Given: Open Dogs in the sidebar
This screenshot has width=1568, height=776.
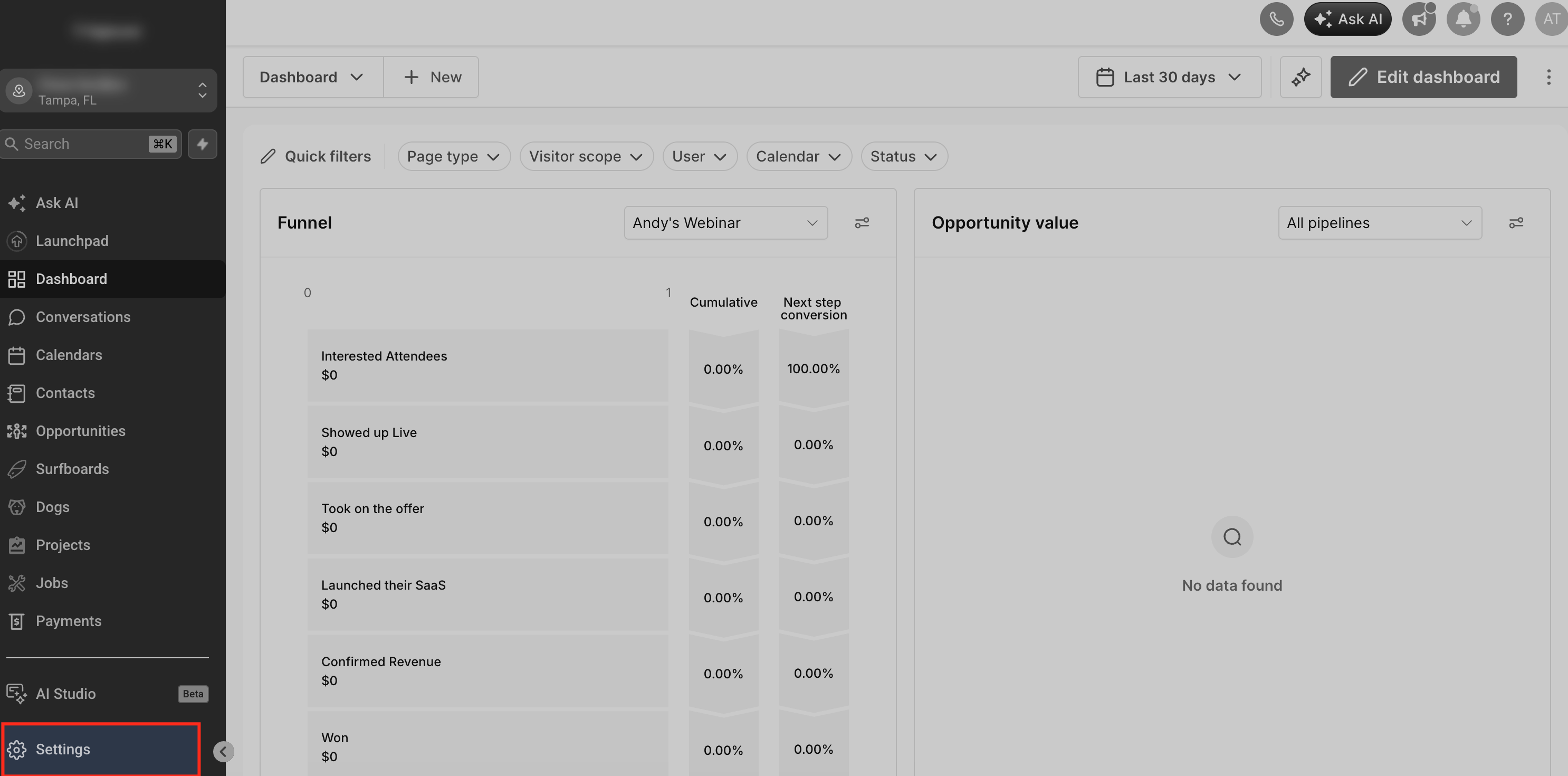Looking at the screenshot, I should pyautogui.click(x=112, y=507).
